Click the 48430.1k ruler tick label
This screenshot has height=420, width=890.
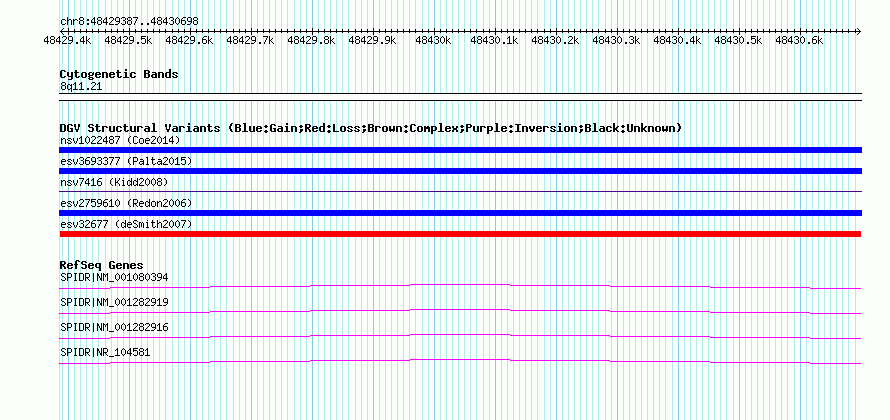494,40
